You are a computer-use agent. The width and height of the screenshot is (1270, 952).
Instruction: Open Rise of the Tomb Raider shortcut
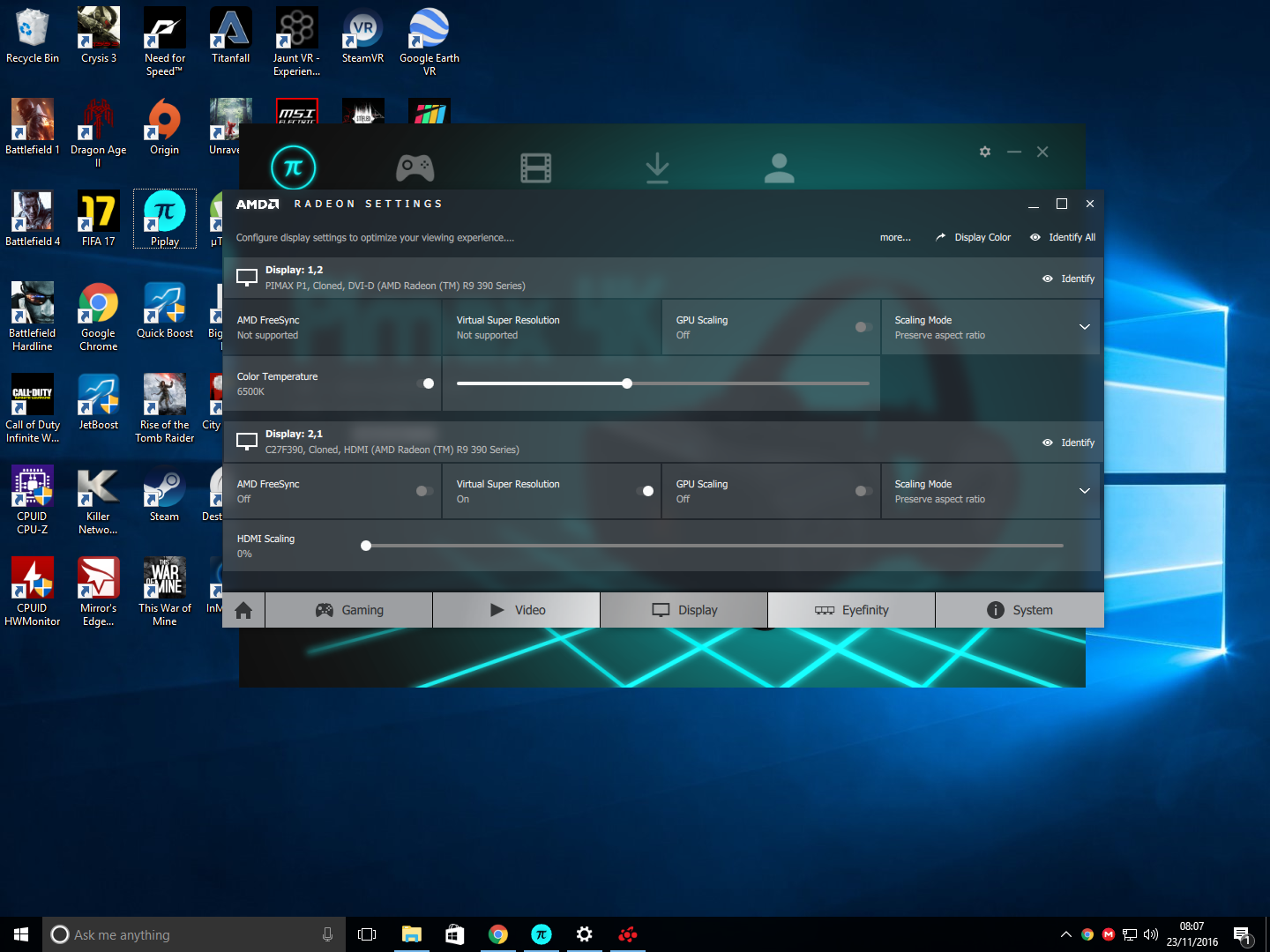point(165,408)
